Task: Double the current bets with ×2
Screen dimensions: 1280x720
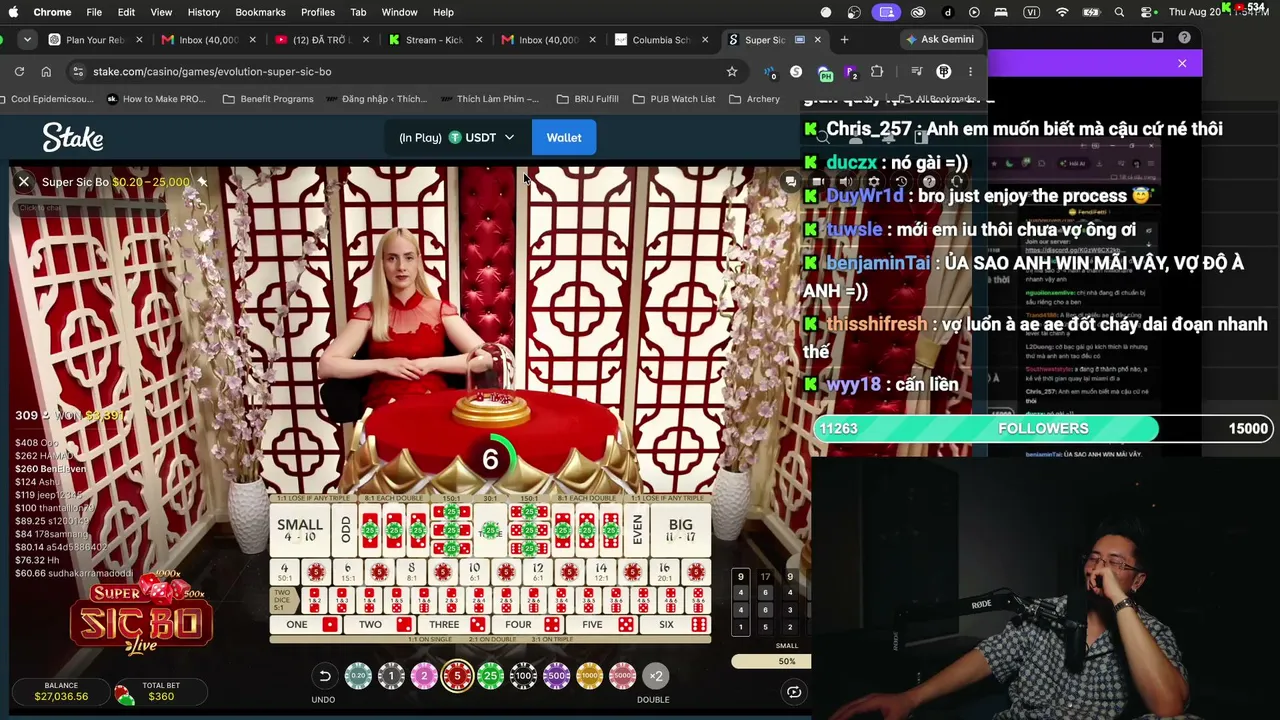Action: tap(655, 676)
